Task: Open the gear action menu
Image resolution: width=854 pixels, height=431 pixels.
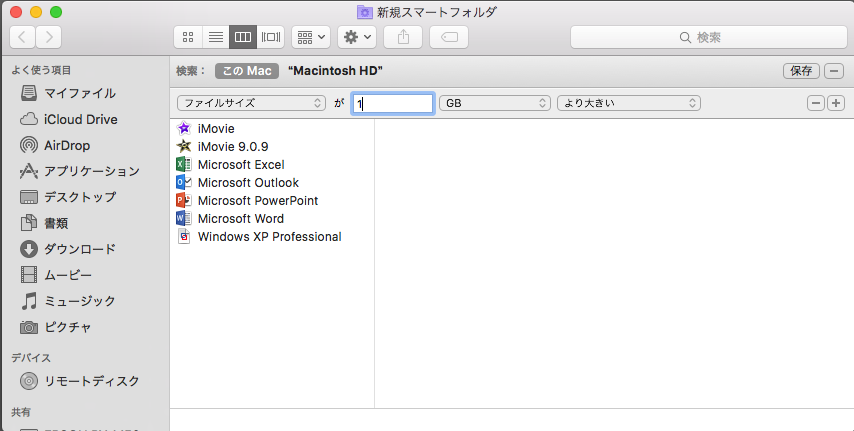Action: tap(357, 37)
